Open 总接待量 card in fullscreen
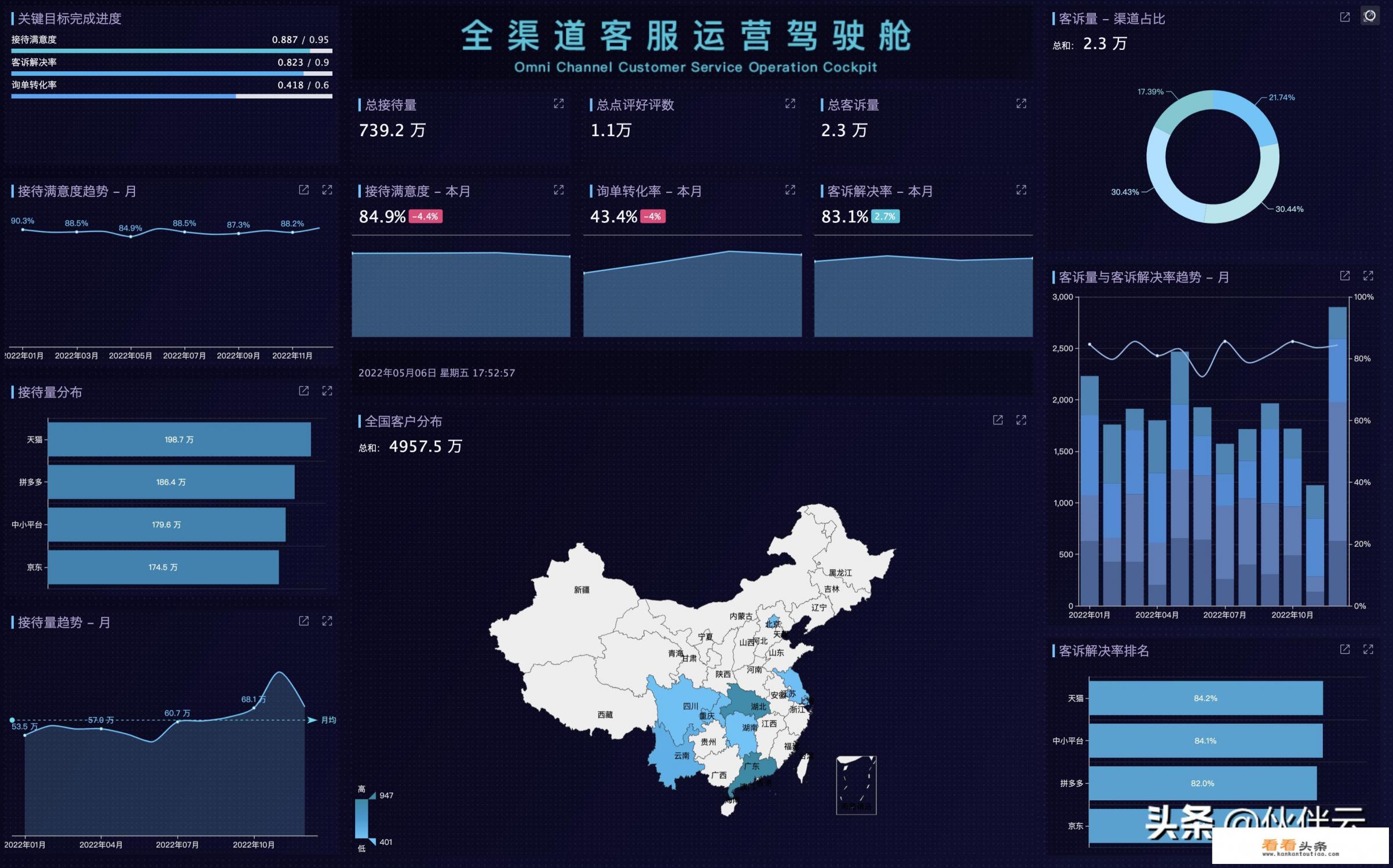Screen dimensions: 1393x868 [x=558, y=104]
